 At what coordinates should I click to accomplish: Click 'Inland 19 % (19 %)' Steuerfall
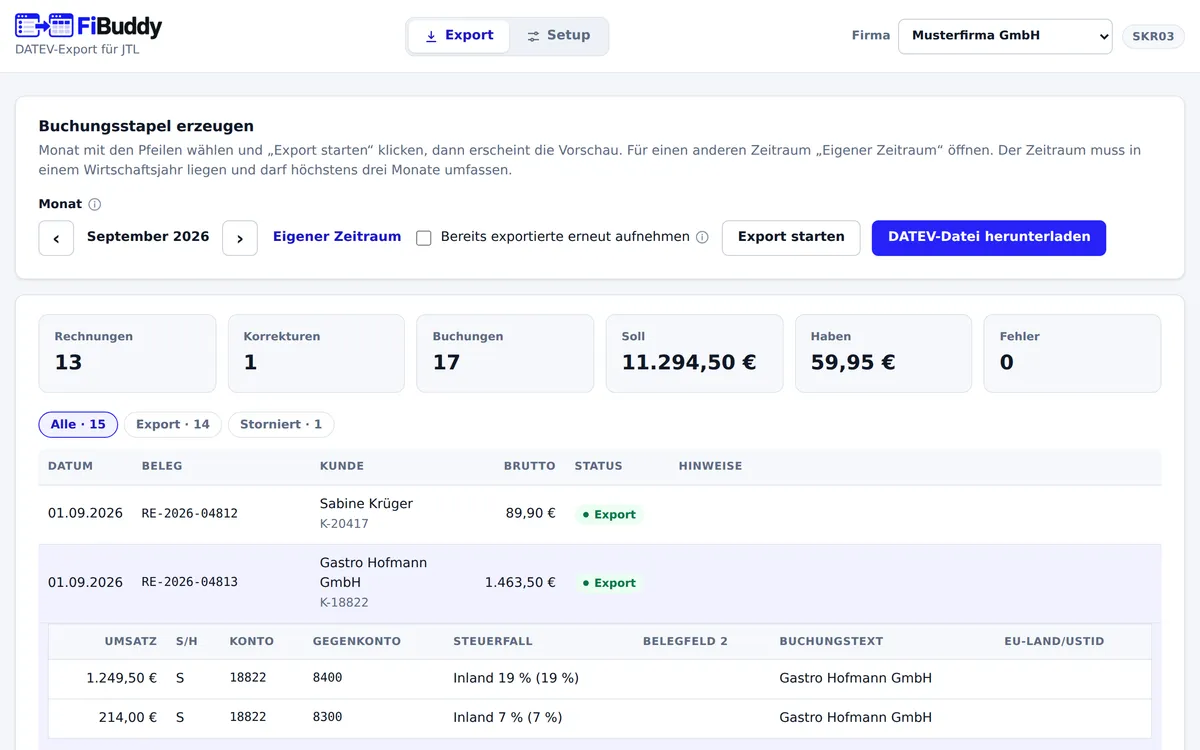pos(516,678)
